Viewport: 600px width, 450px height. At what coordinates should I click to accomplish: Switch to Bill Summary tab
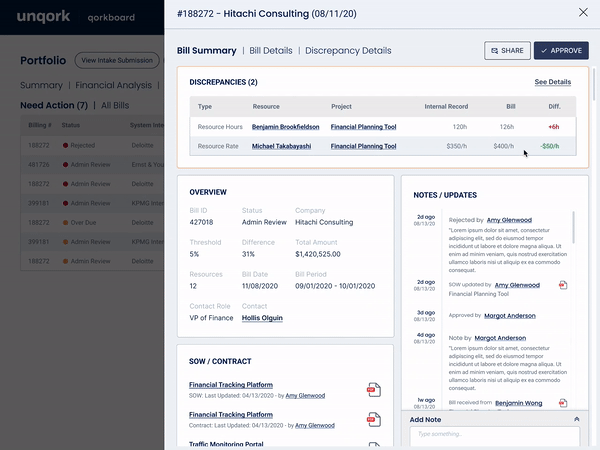pos(207,51)
